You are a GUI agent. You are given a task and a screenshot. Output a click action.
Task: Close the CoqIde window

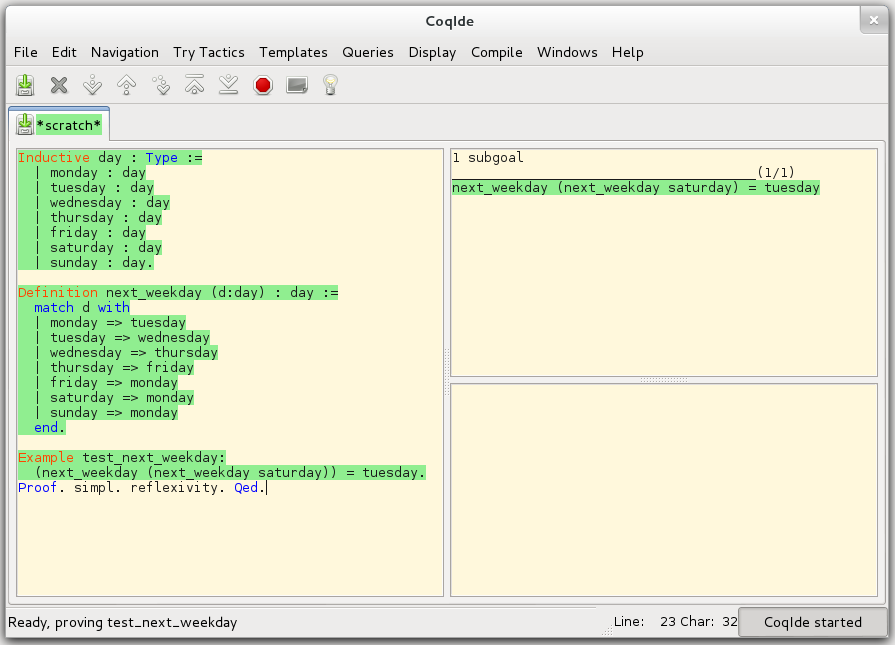873,21
